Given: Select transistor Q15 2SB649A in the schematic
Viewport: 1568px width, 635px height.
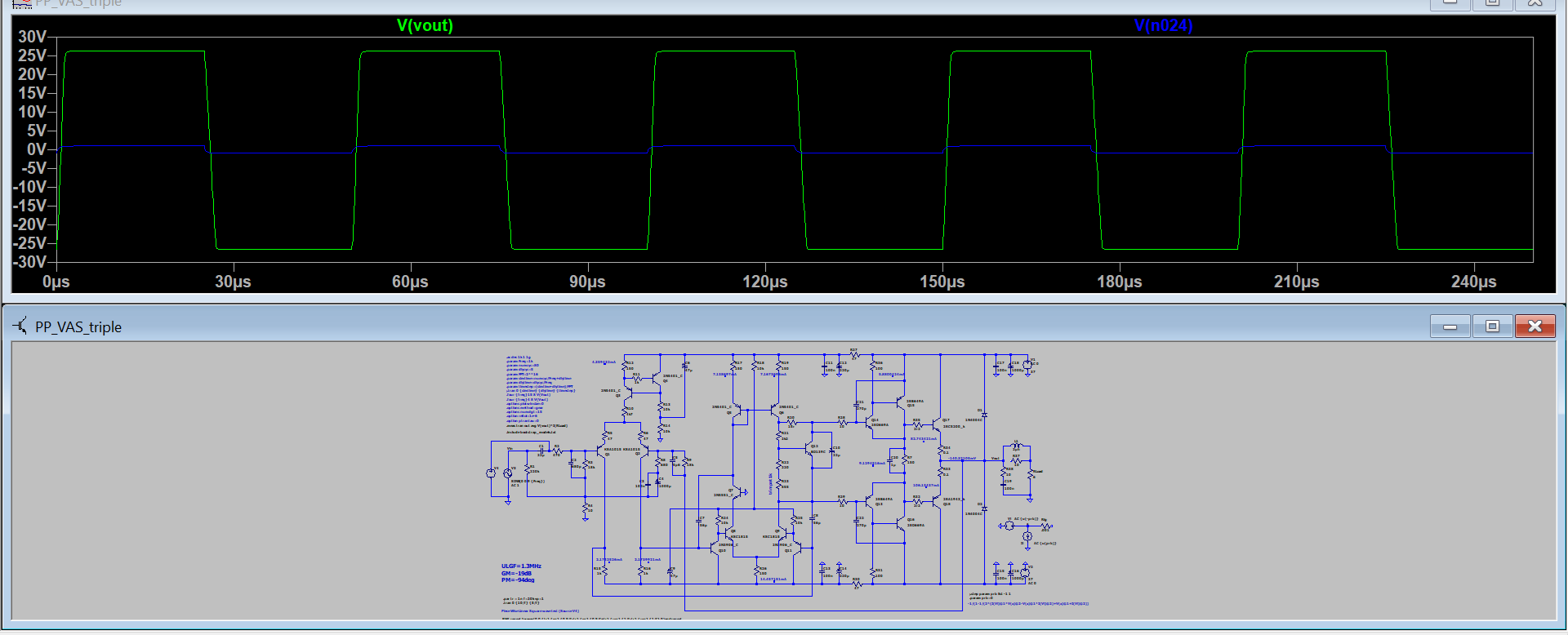Looking at the screenshot, I should coord(901,402).
